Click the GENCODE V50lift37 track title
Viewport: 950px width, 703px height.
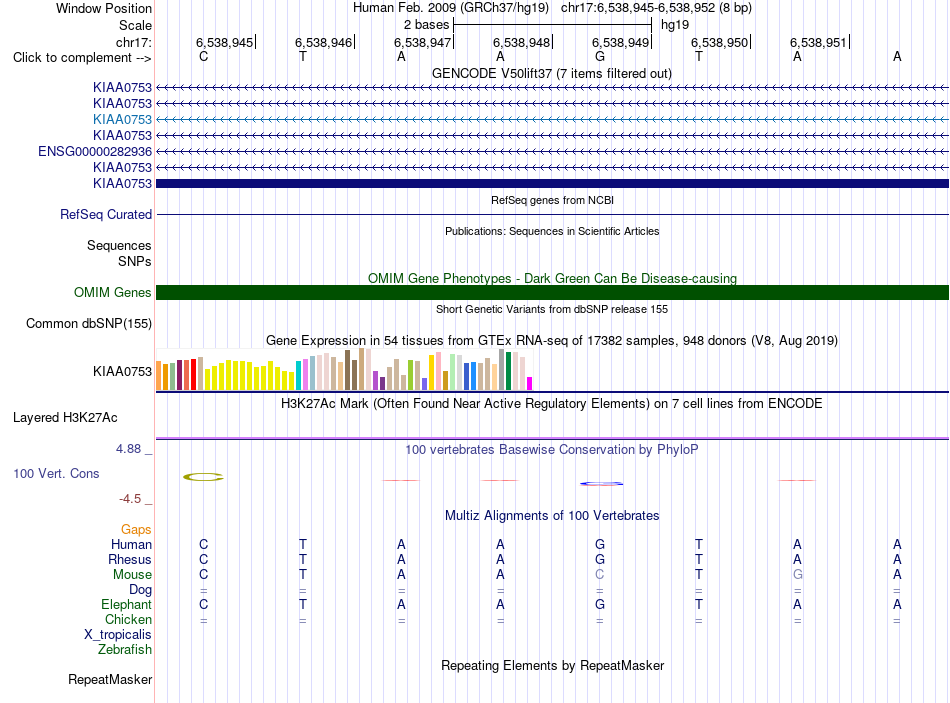point(552,73)
